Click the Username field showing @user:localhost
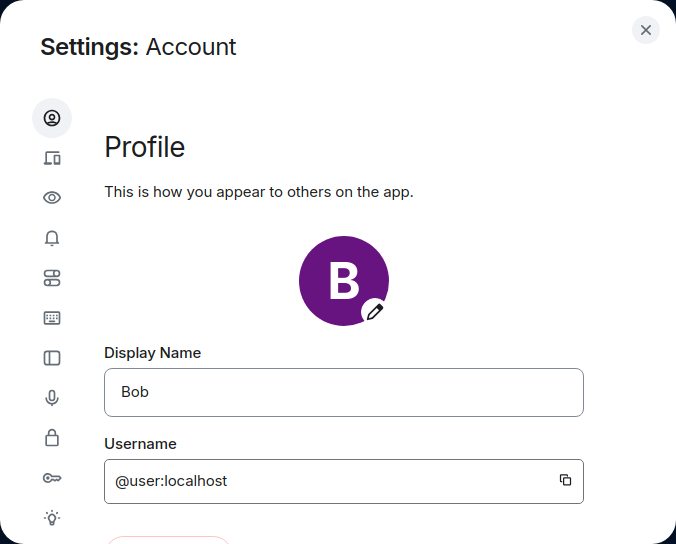 point(330,481)
